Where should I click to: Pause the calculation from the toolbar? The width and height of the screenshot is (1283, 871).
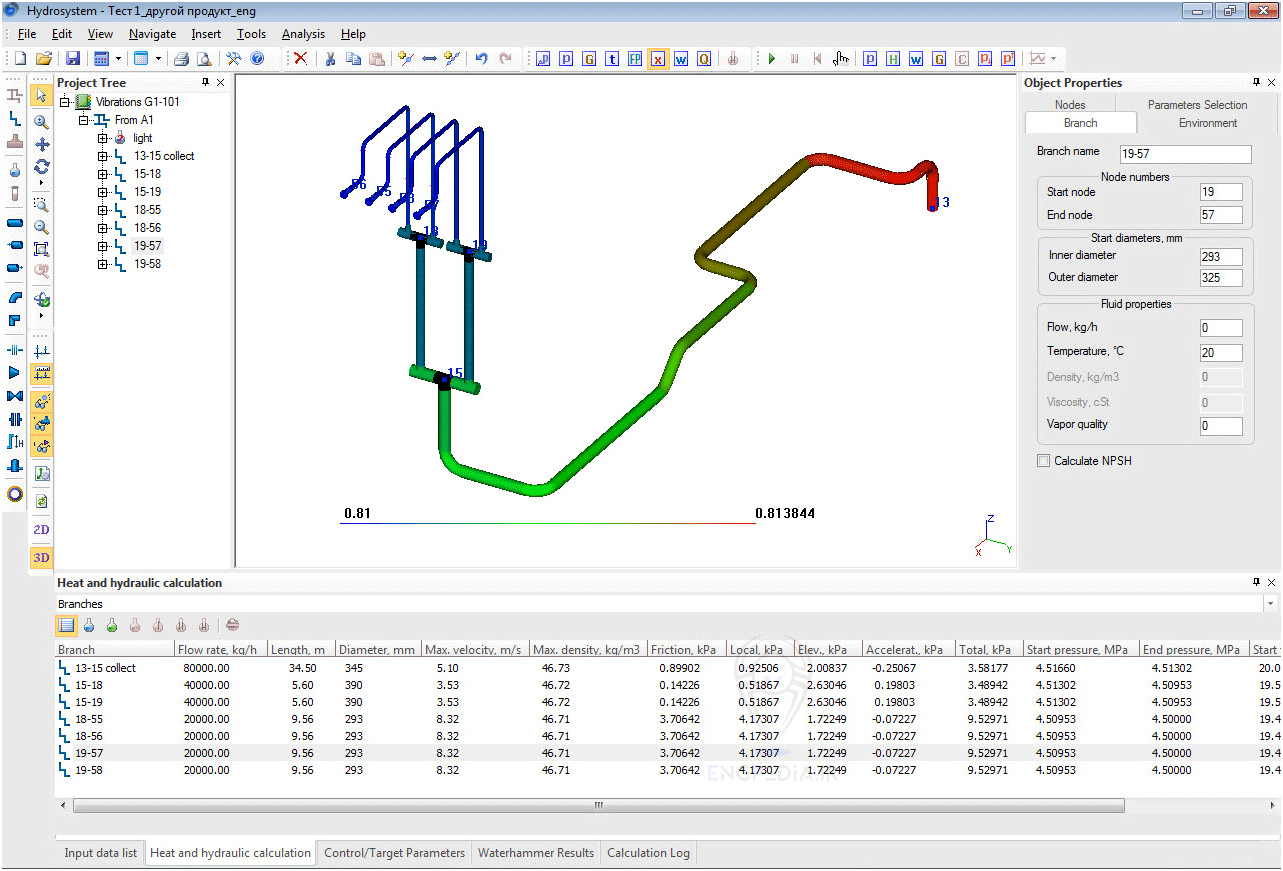(x=794, y=58)
